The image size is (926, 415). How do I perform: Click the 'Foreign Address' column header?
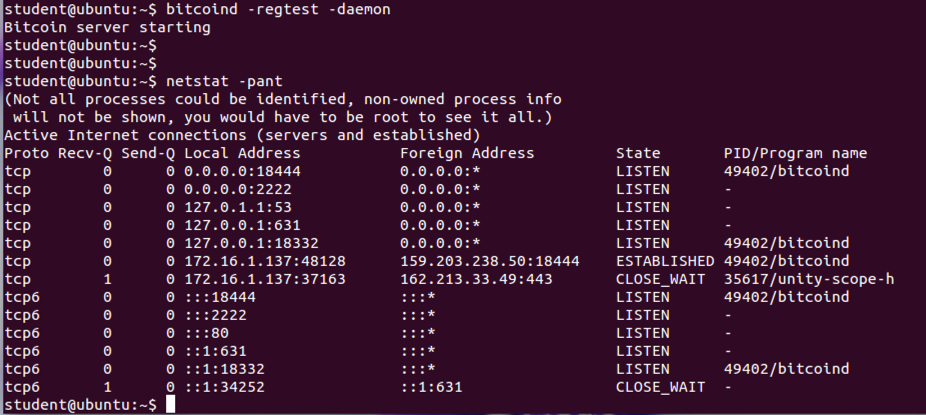tap(467, 153)
